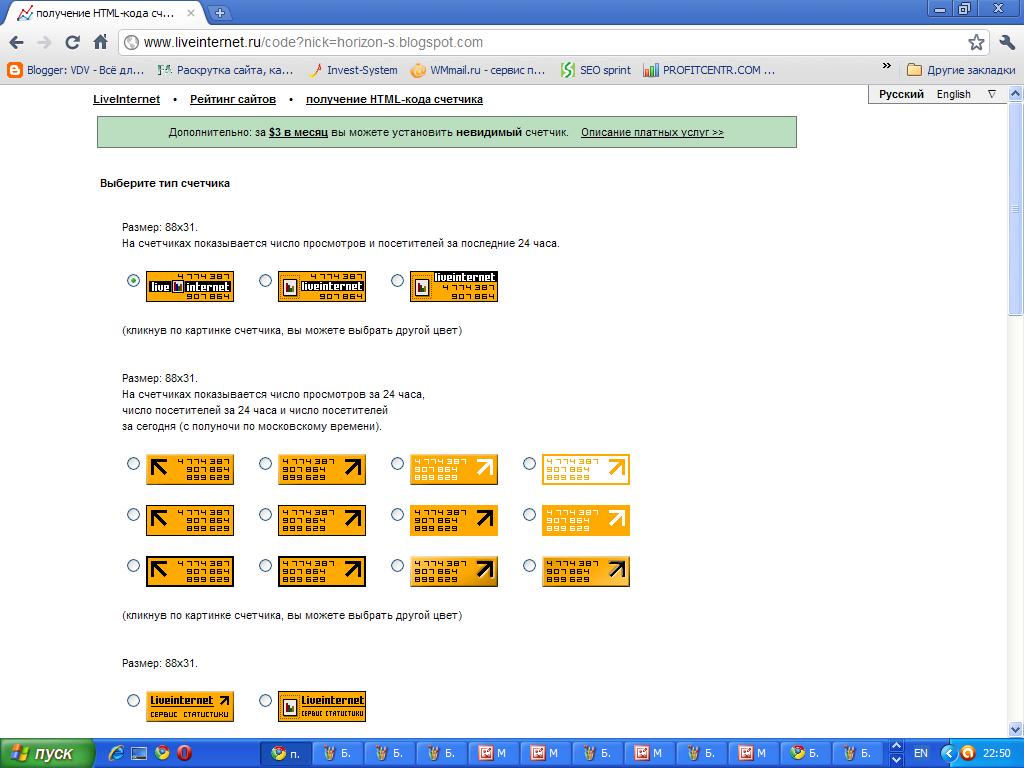Click first-row up-left arrow counter image

click(190, 470)
